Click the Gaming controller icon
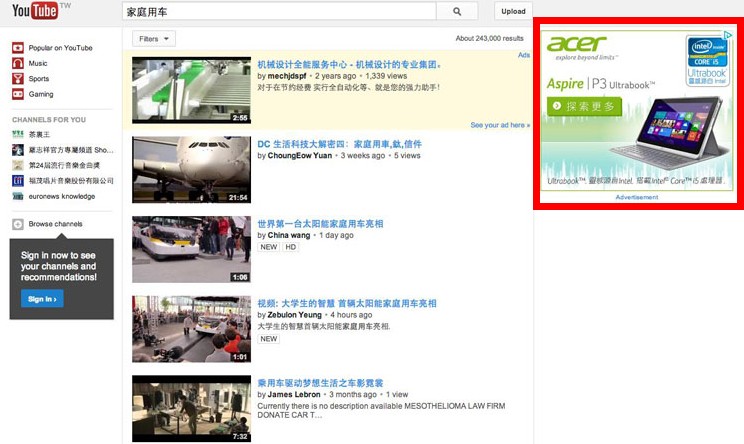Viewport: 744px width, 444px height. click(x=18, y=94)
